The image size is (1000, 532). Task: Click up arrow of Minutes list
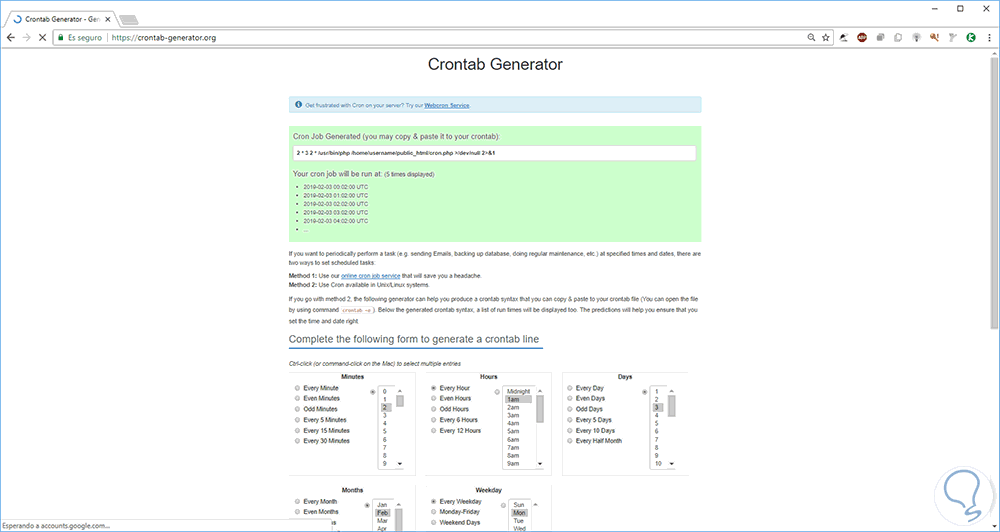400,391
